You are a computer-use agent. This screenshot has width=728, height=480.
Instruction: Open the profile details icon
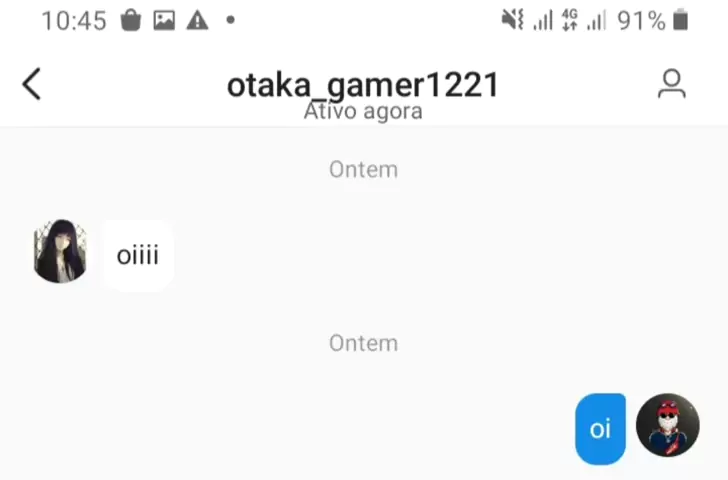[x=672, y=84]
